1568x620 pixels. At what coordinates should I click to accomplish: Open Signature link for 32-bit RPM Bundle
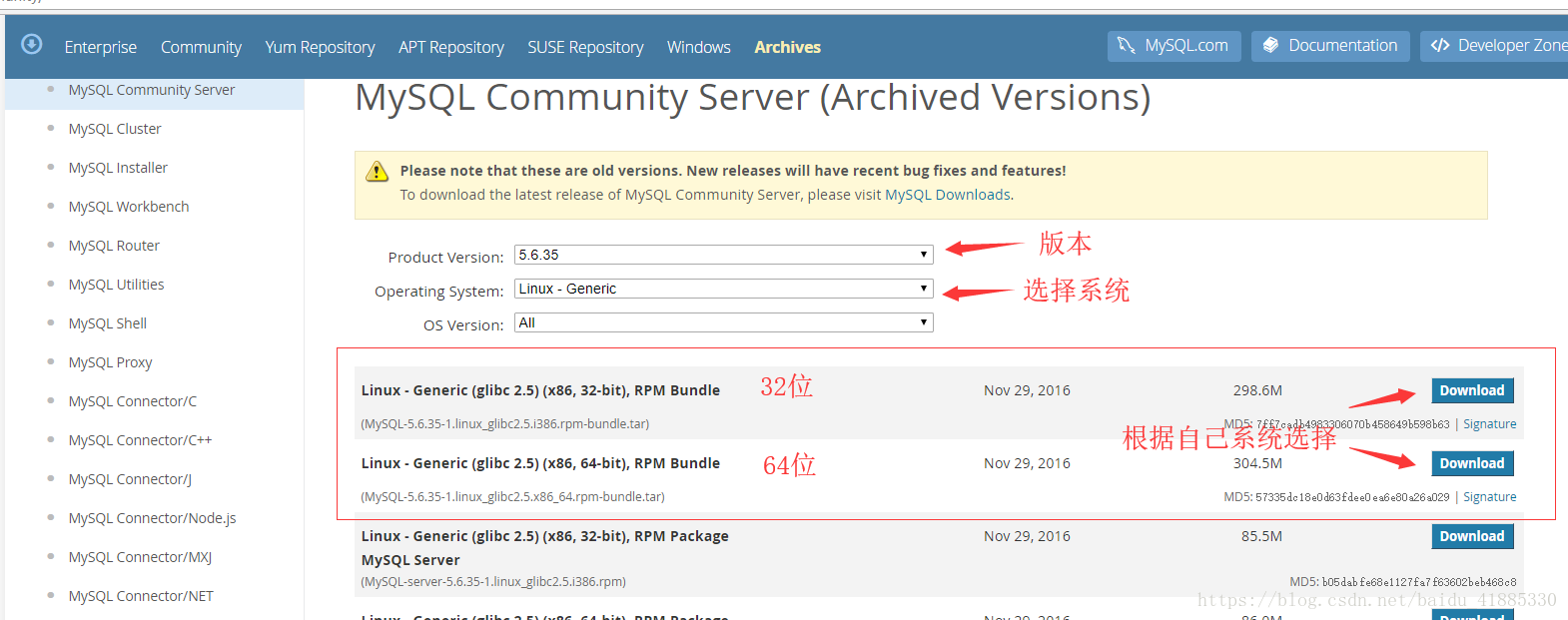pos(1489,424)
